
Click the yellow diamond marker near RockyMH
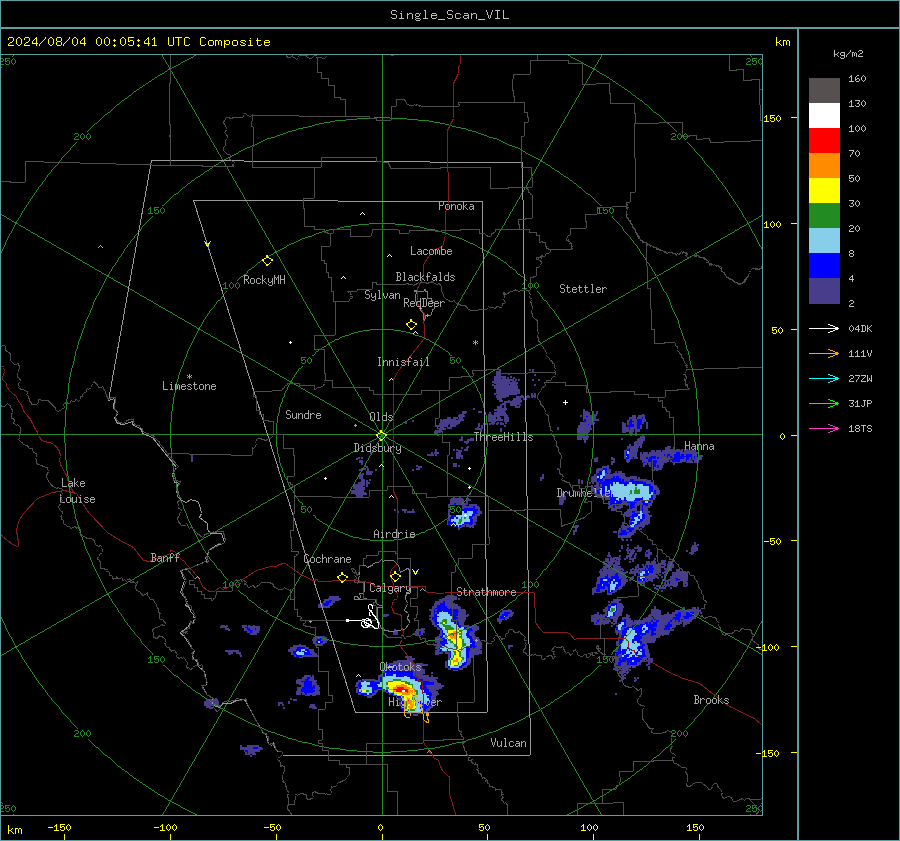[x=267, y=261]
